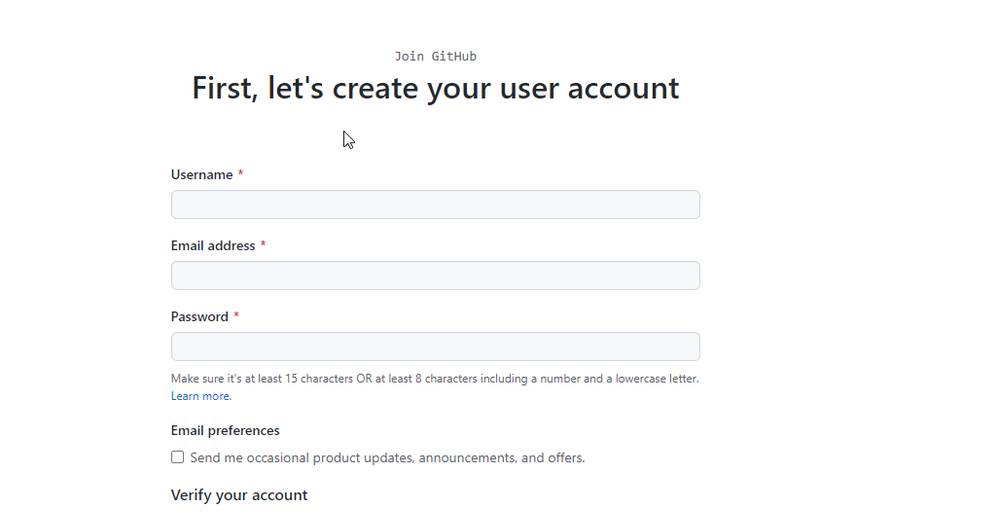Select the Password entry field
This screenshot has height=516, width=999.
point(435,347)
